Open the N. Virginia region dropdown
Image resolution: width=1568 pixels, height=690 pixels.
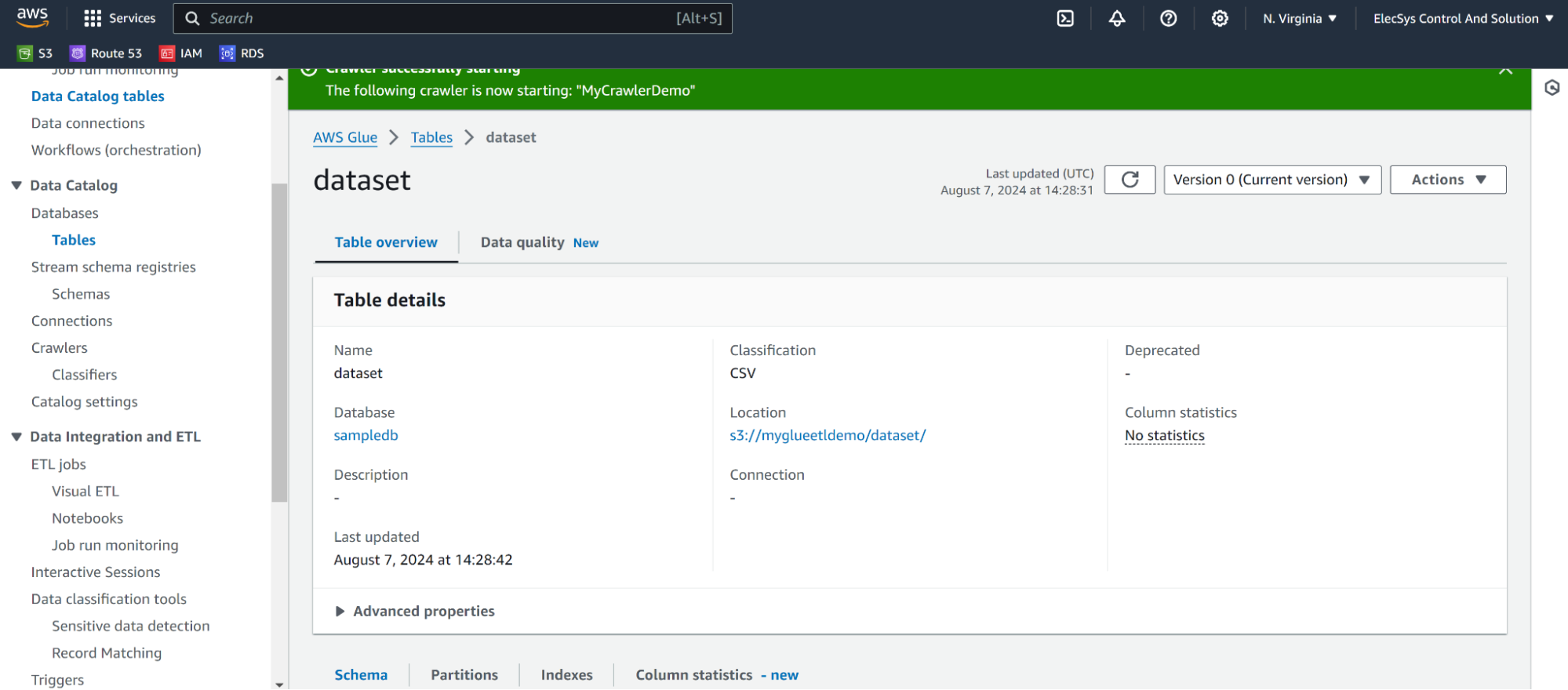1300,18
